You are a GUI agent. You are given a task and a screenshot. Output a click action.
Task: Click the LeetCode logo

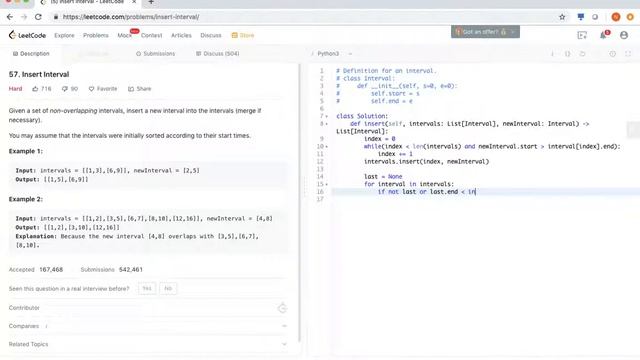(x=27, y=35)
